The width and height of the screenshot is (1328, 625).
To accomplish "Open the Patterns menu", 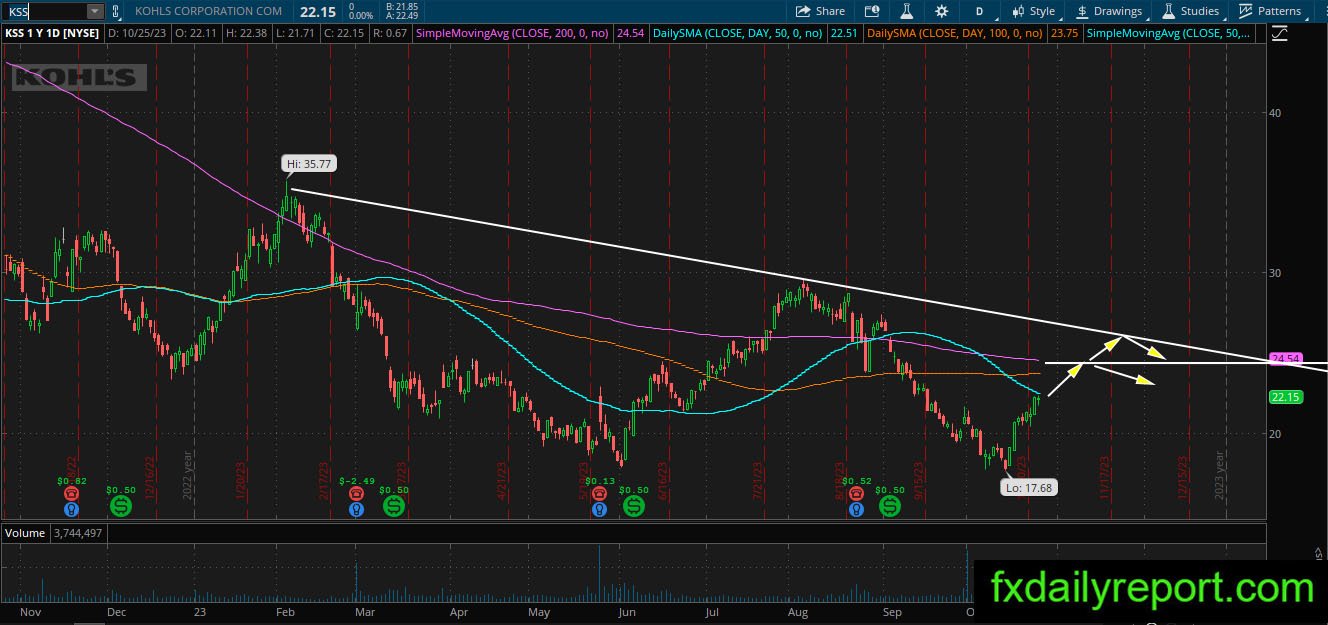I will coord(1270,11).
